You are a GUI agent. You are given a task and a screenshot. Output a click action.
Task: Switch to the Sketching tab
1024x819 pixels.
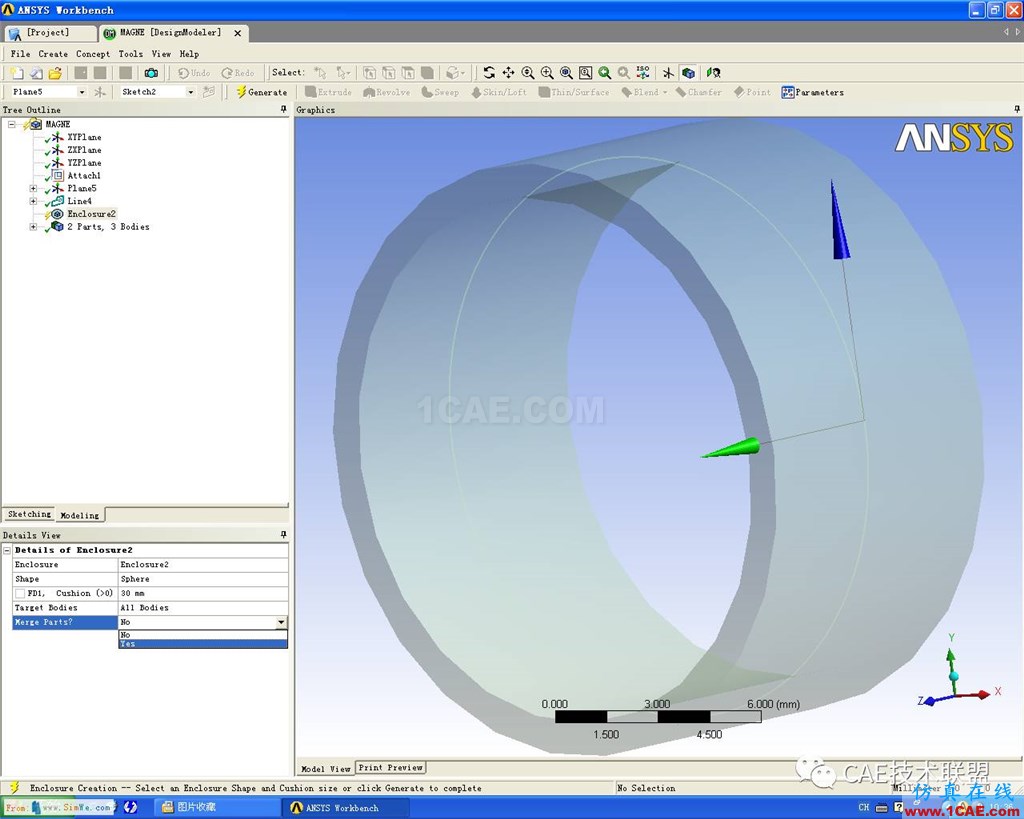pyautogui.click(x=29, y=515)
